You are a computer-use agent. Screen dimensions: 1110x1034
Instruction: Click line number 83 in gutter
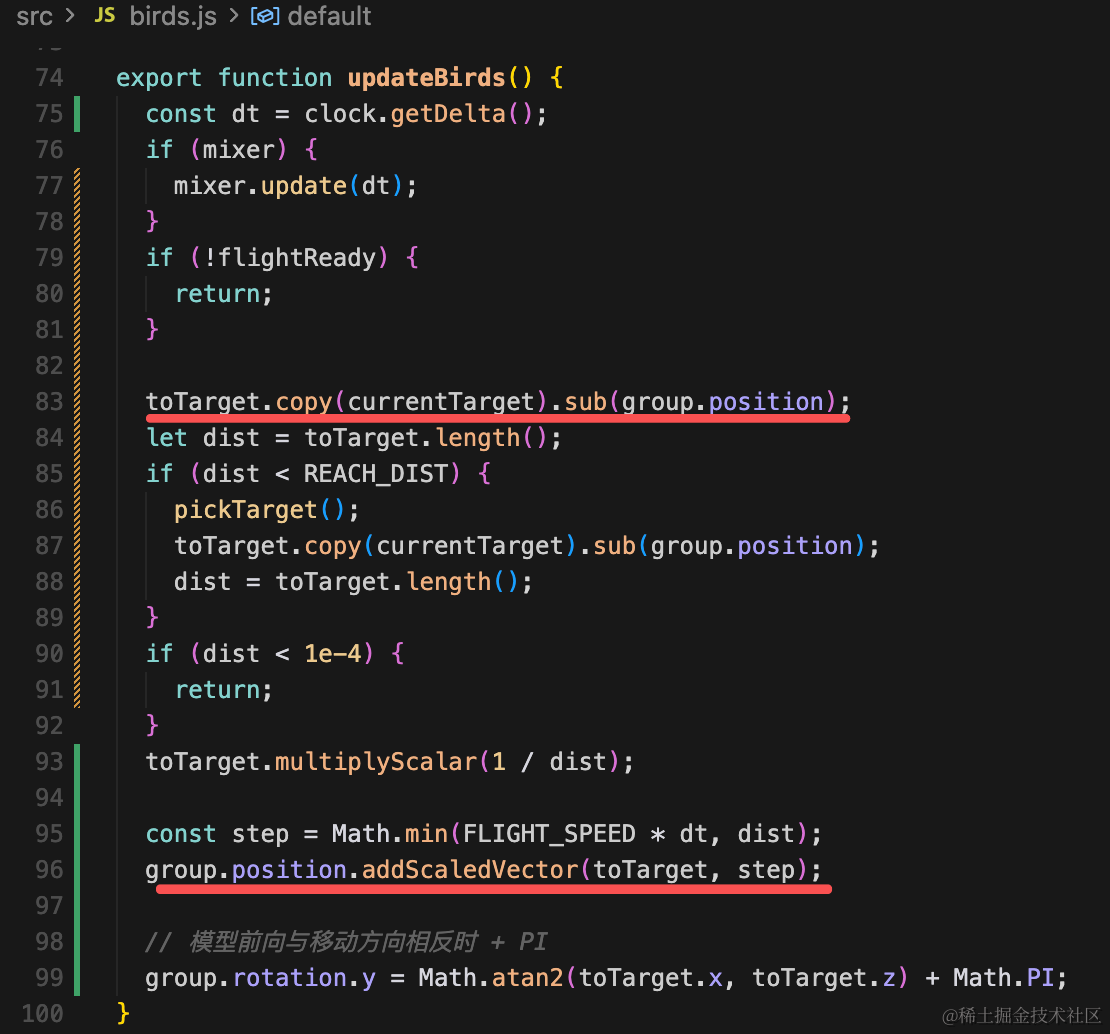pos(50,402)
